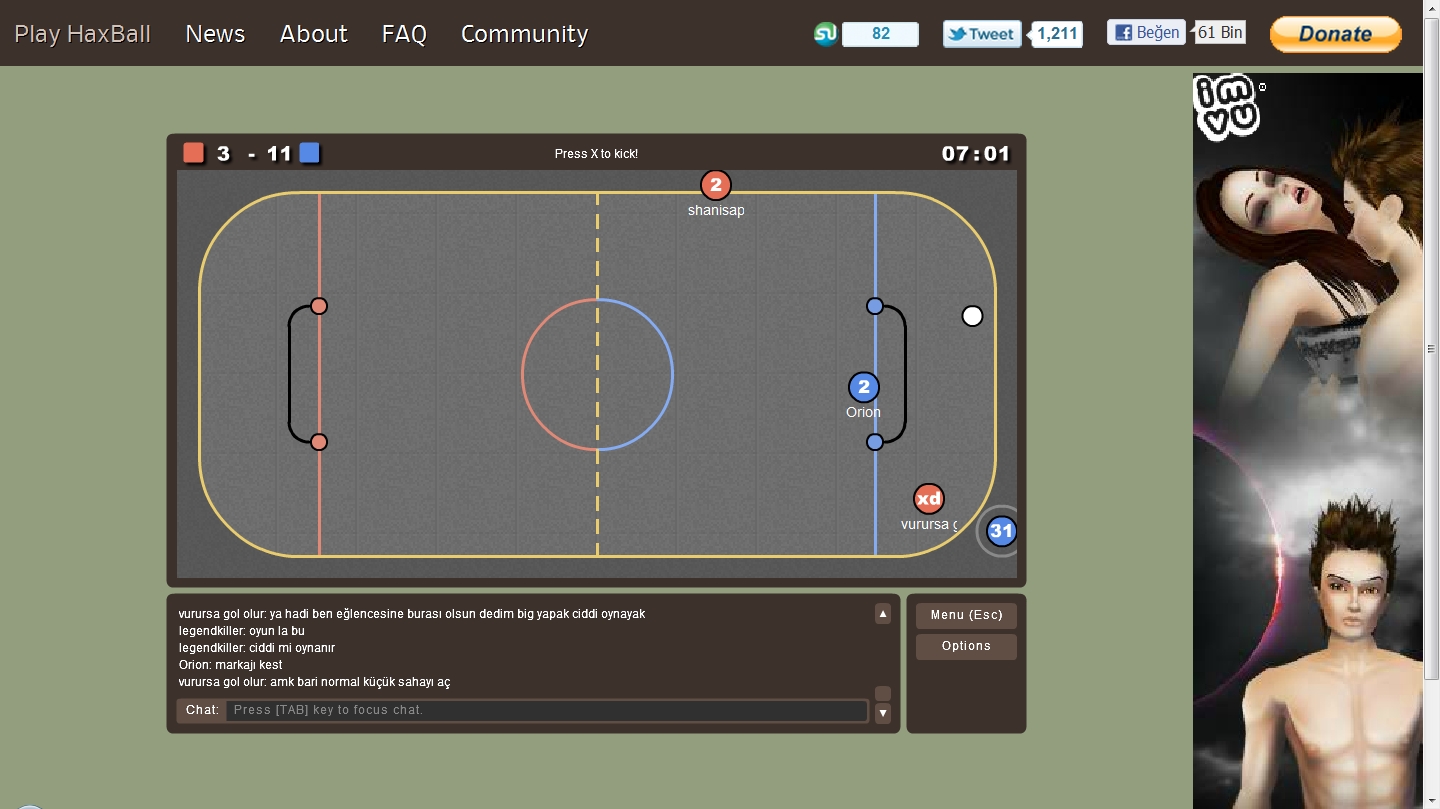Click the chat scroll down arrow

click(883, 713)
